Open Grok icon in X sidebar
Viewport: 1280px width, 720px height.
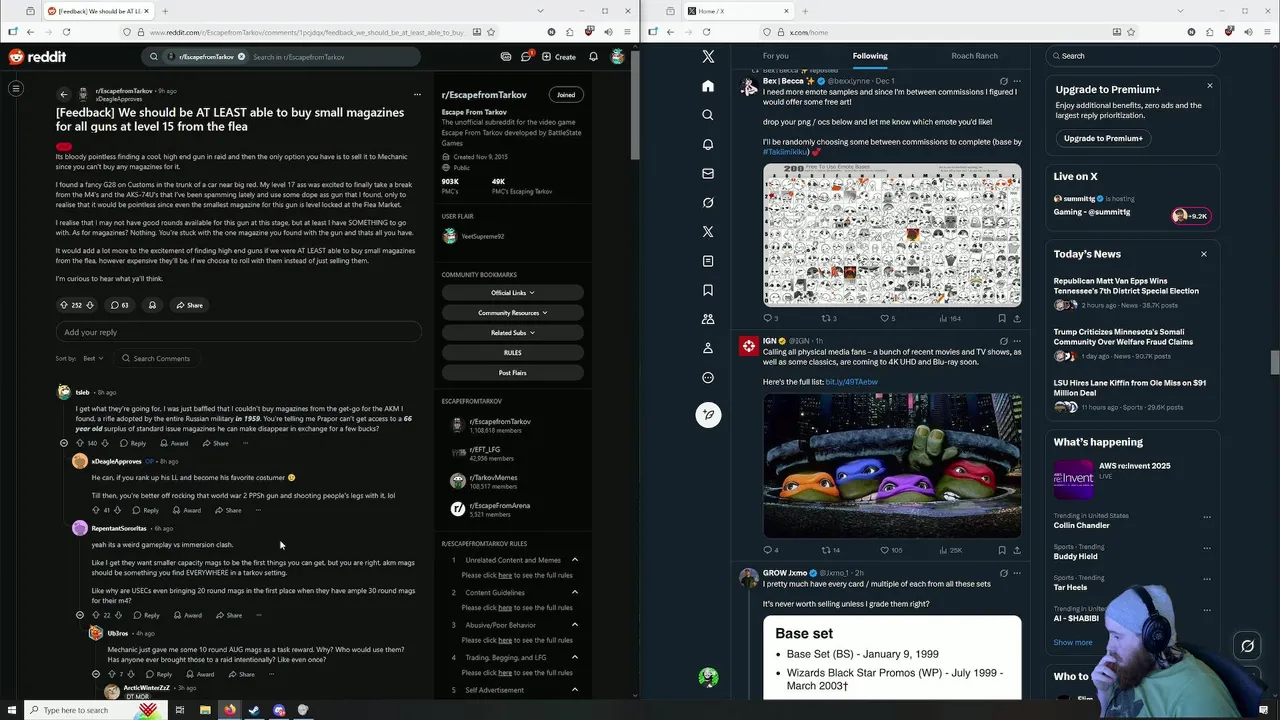click(x=708, y=202)
